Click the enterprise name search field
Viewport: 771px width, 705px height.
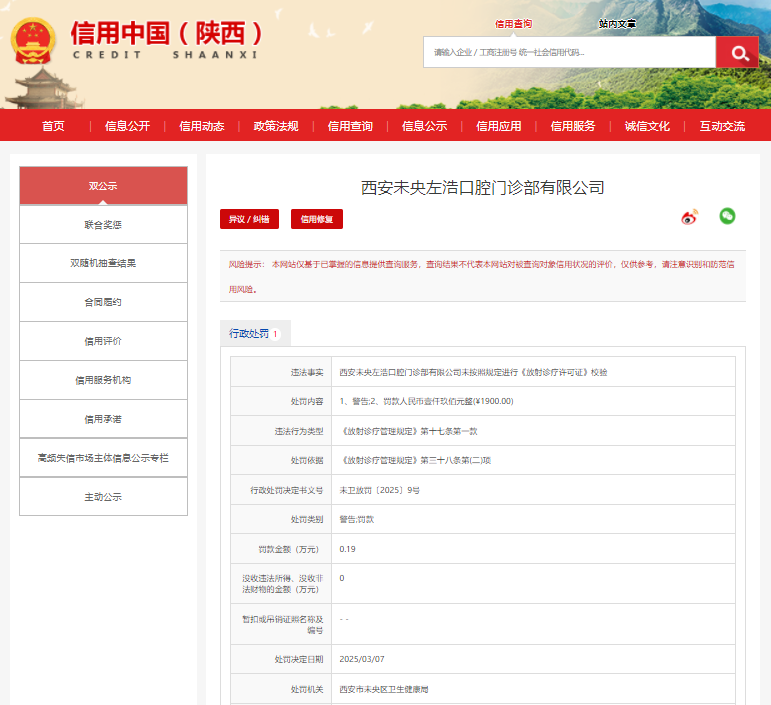pos(568,53)
